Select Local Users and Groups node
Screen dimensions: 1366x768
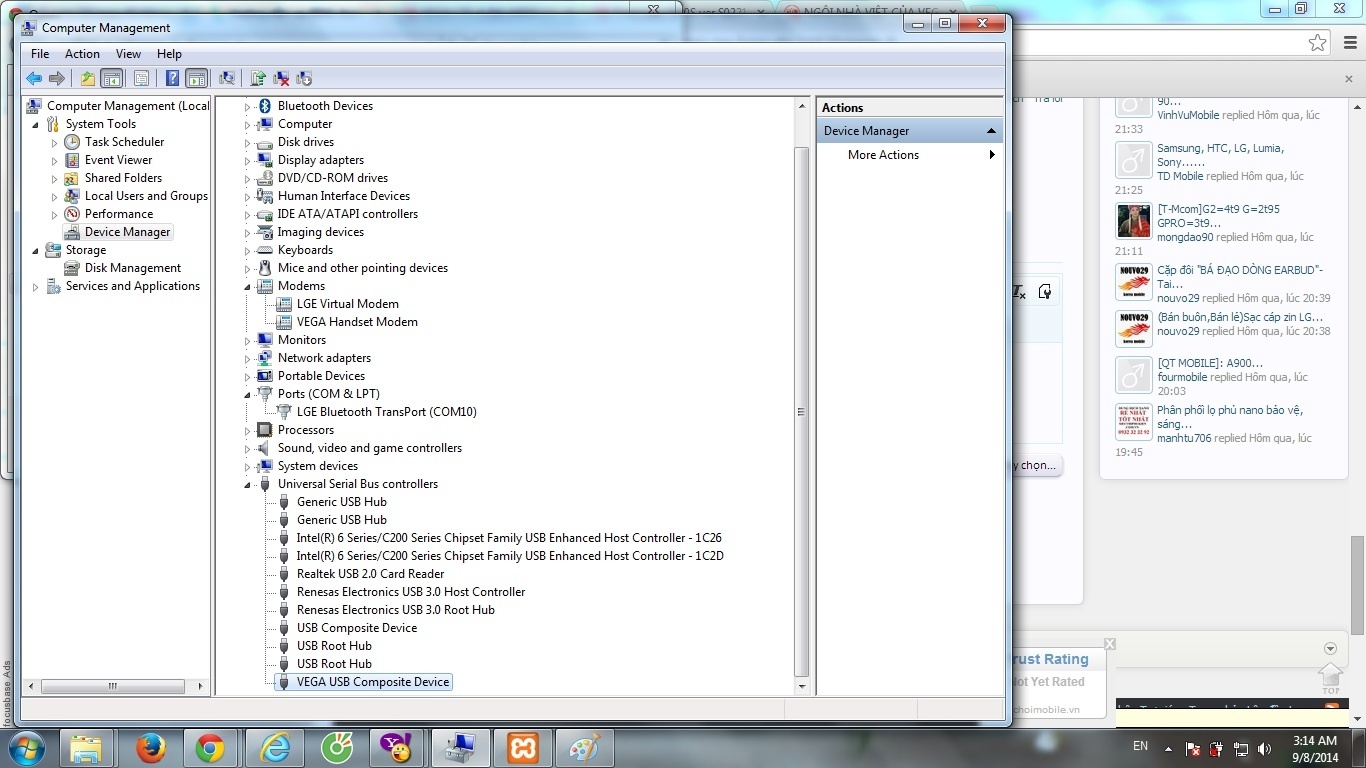click(x=146, y=196)
